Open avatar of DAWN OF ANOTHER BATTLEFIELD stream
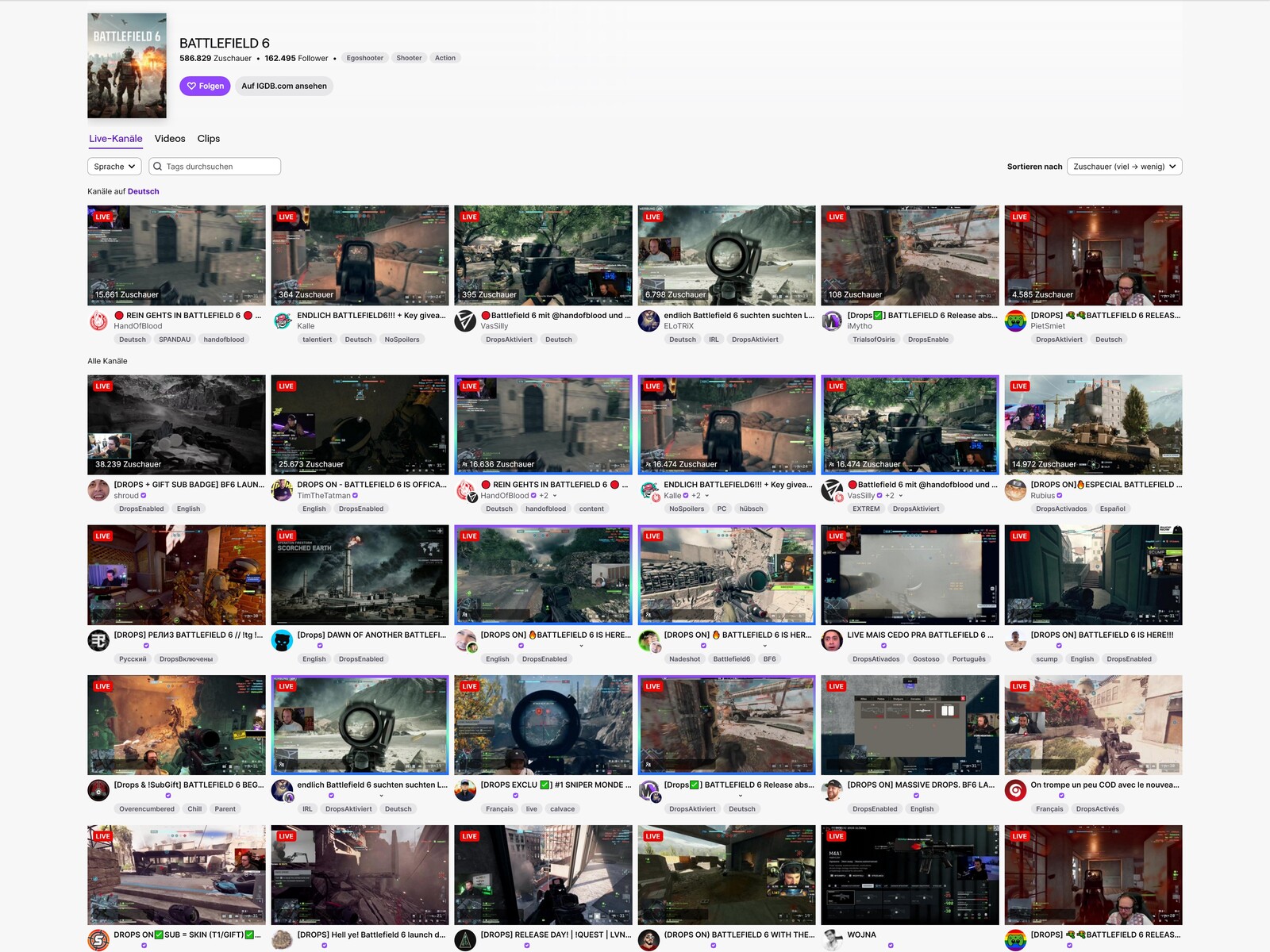Viewport: 1270px width, 952px height. [282, 640]
